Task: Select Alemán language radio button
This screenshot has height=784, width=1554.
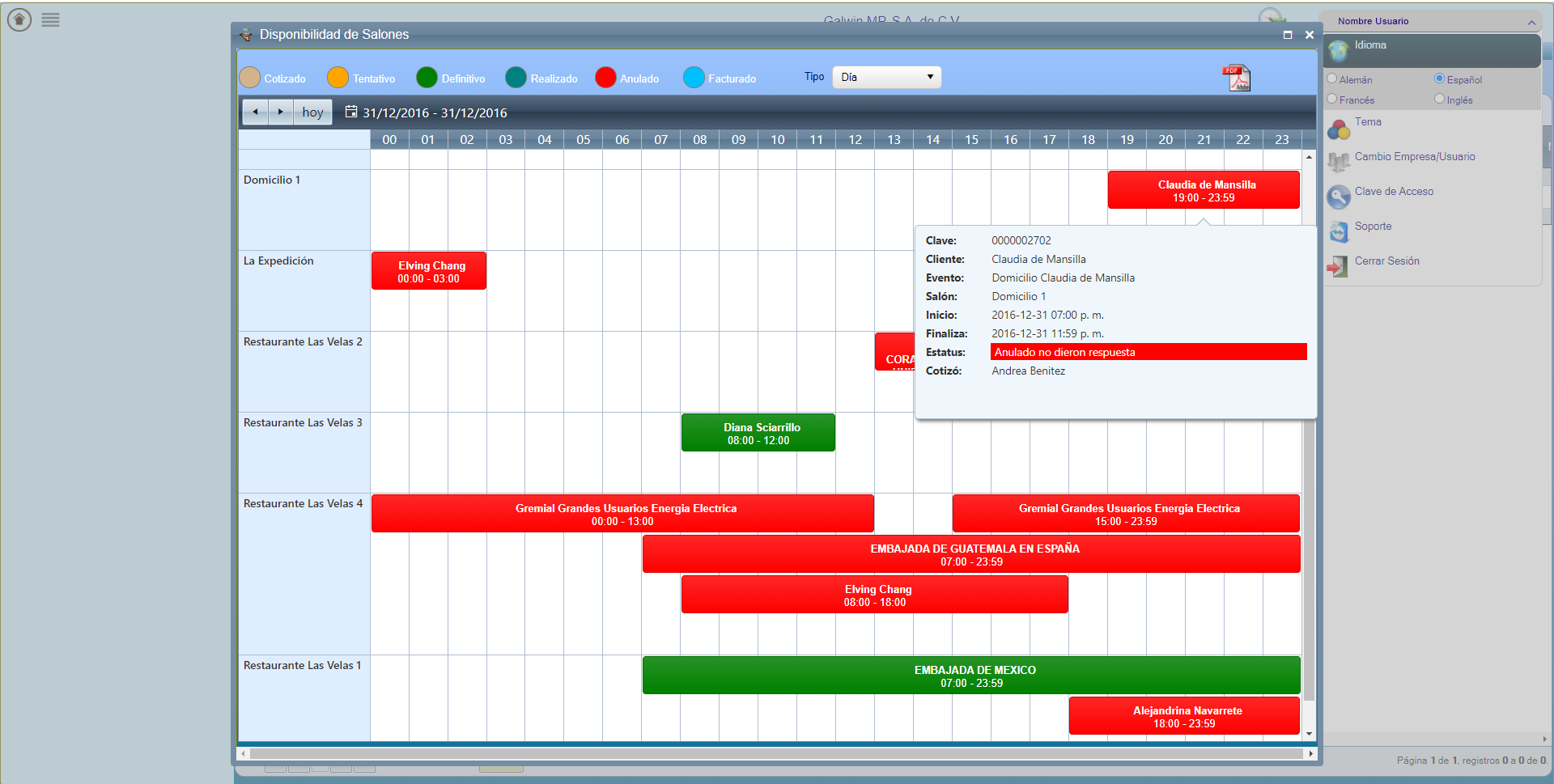Action: [1332, 78]
